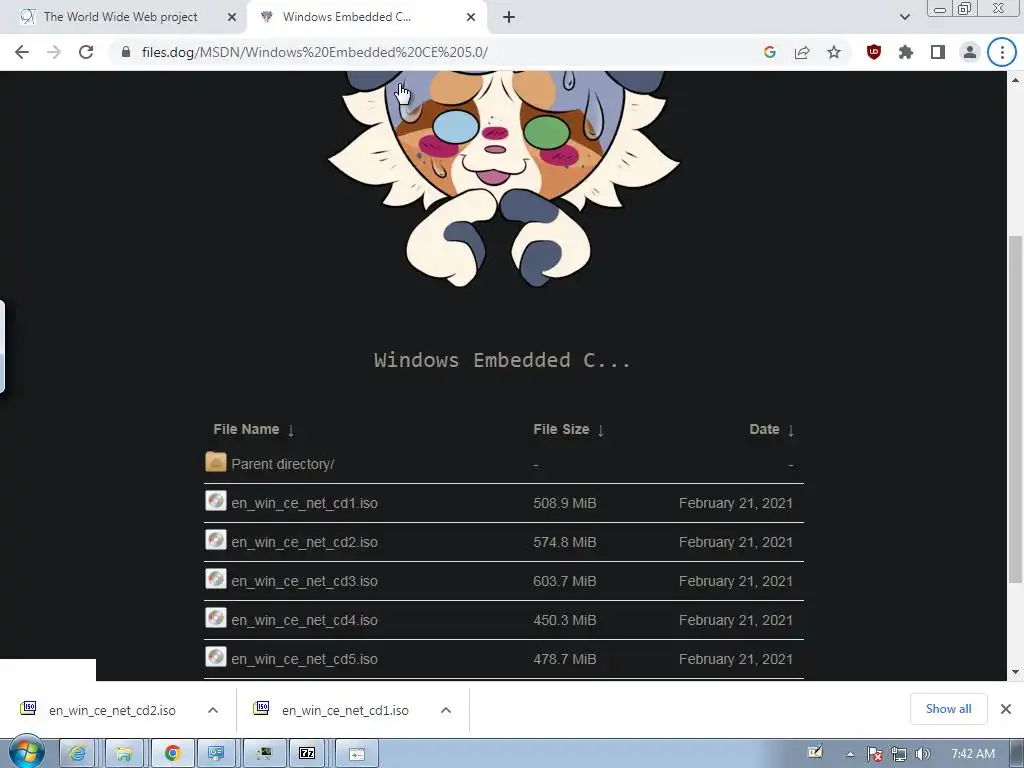Open Chrome's three-dot menu
Image resolution: width=1024 pixels, height=768 pixels.
pos(1002,52)
